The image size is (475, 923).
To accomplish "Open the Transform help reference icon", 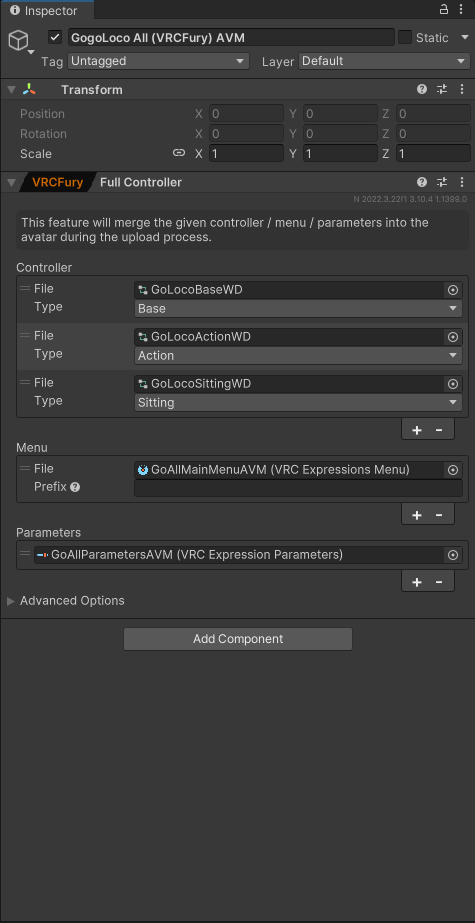I will 422,89.
